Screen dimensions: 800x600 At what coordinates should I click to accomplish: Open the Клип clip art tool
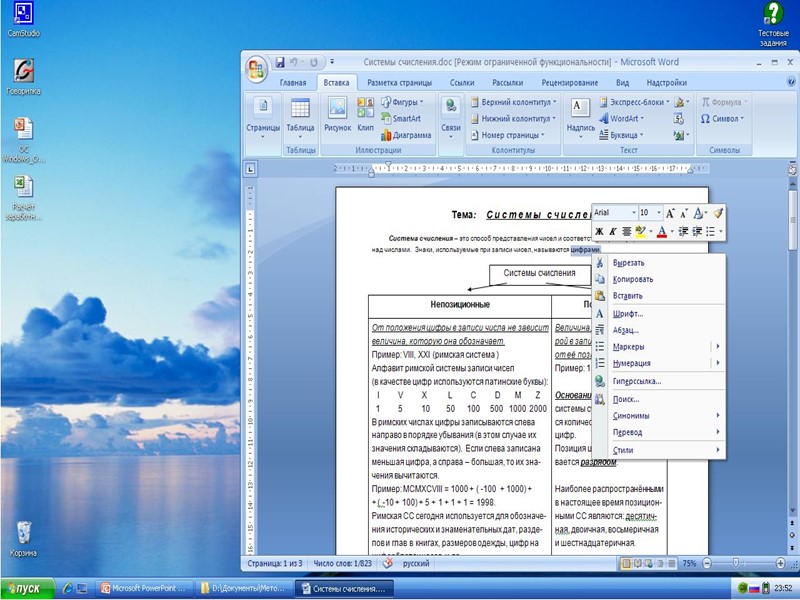click(x=365, y=114)
